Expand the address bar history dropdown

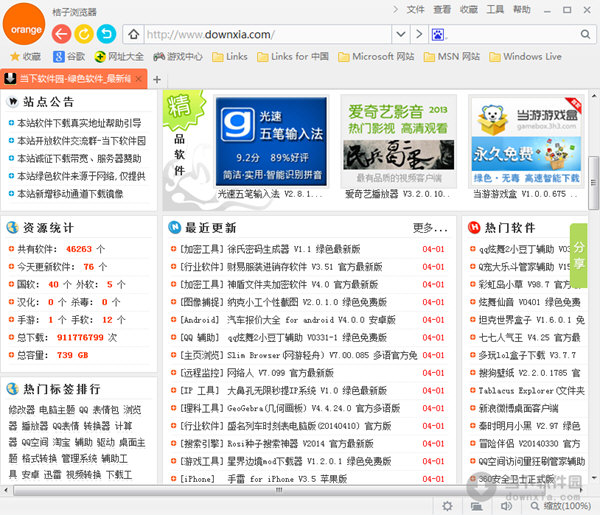401,34
